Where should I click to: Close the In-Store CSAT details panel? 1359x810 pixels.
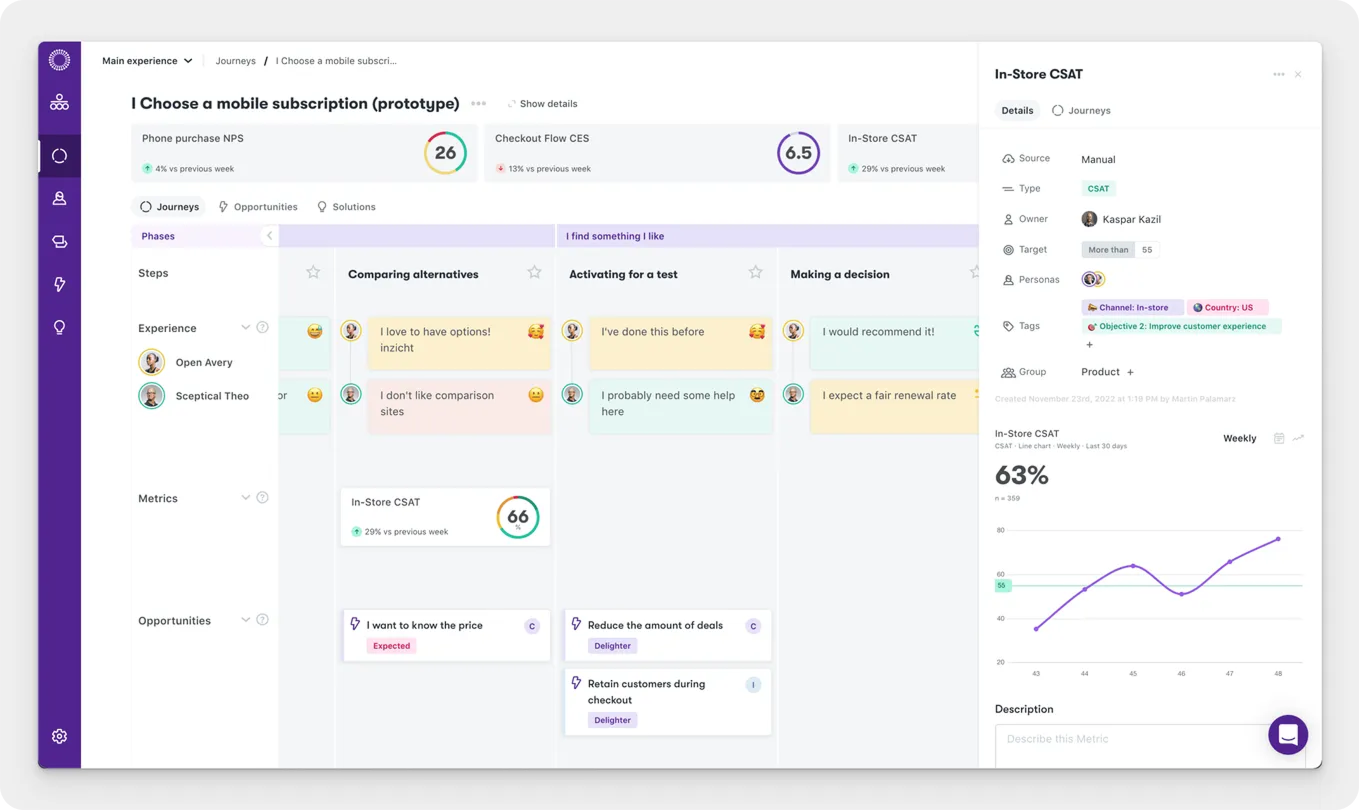click(1298, 74)
